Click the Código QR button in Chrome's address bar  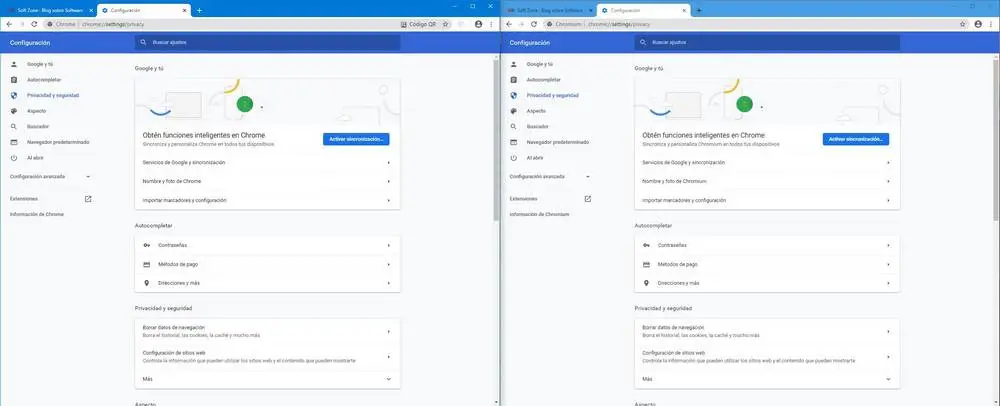point(418,24)
